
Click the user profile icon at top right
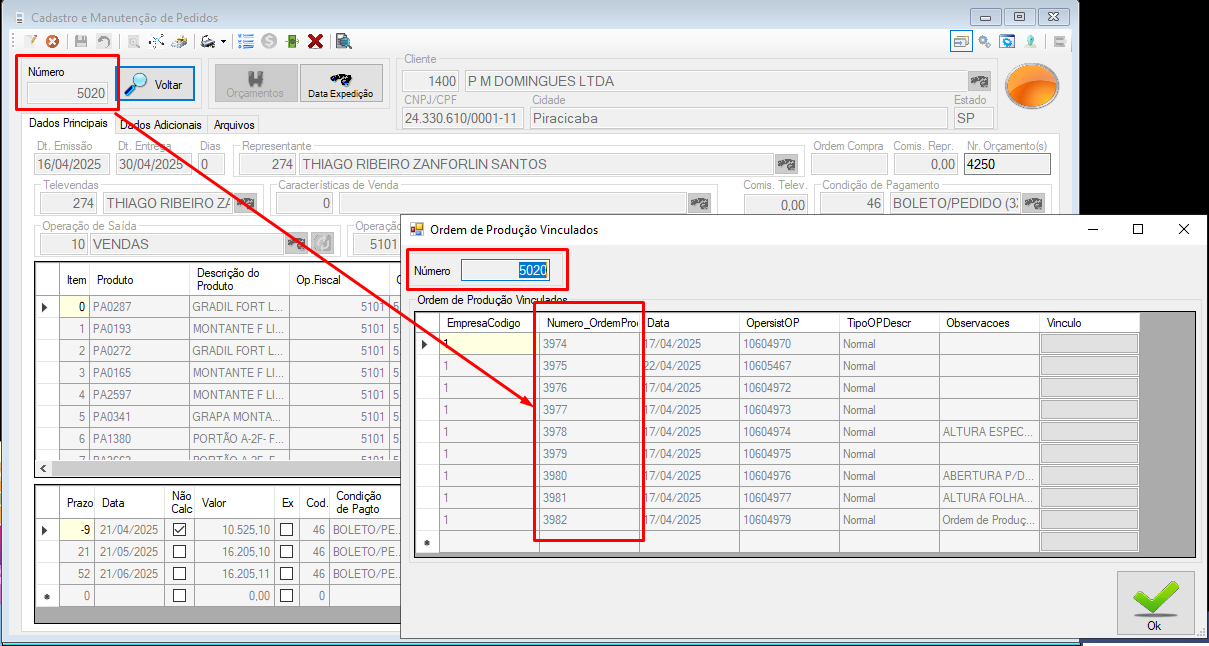pos(1029,42)
